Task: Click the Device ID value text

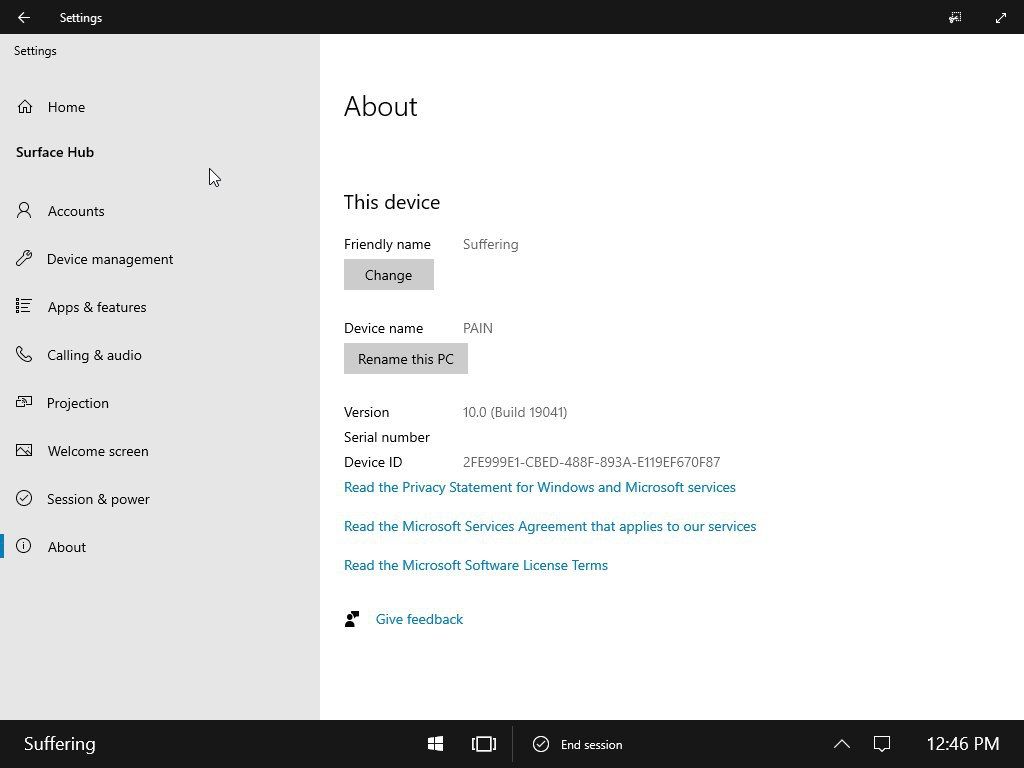Action: [592, 462]
